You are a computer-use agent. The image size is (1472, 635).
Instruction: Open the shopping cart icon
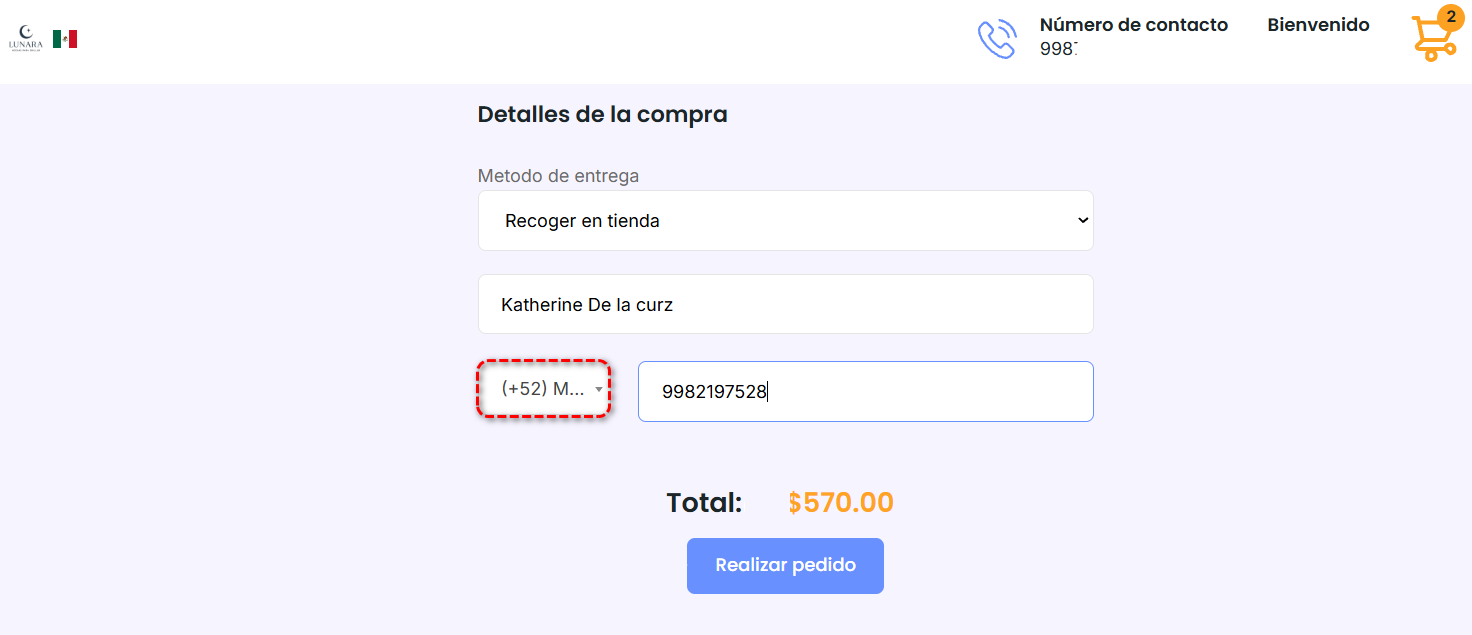pos(1432,39)
